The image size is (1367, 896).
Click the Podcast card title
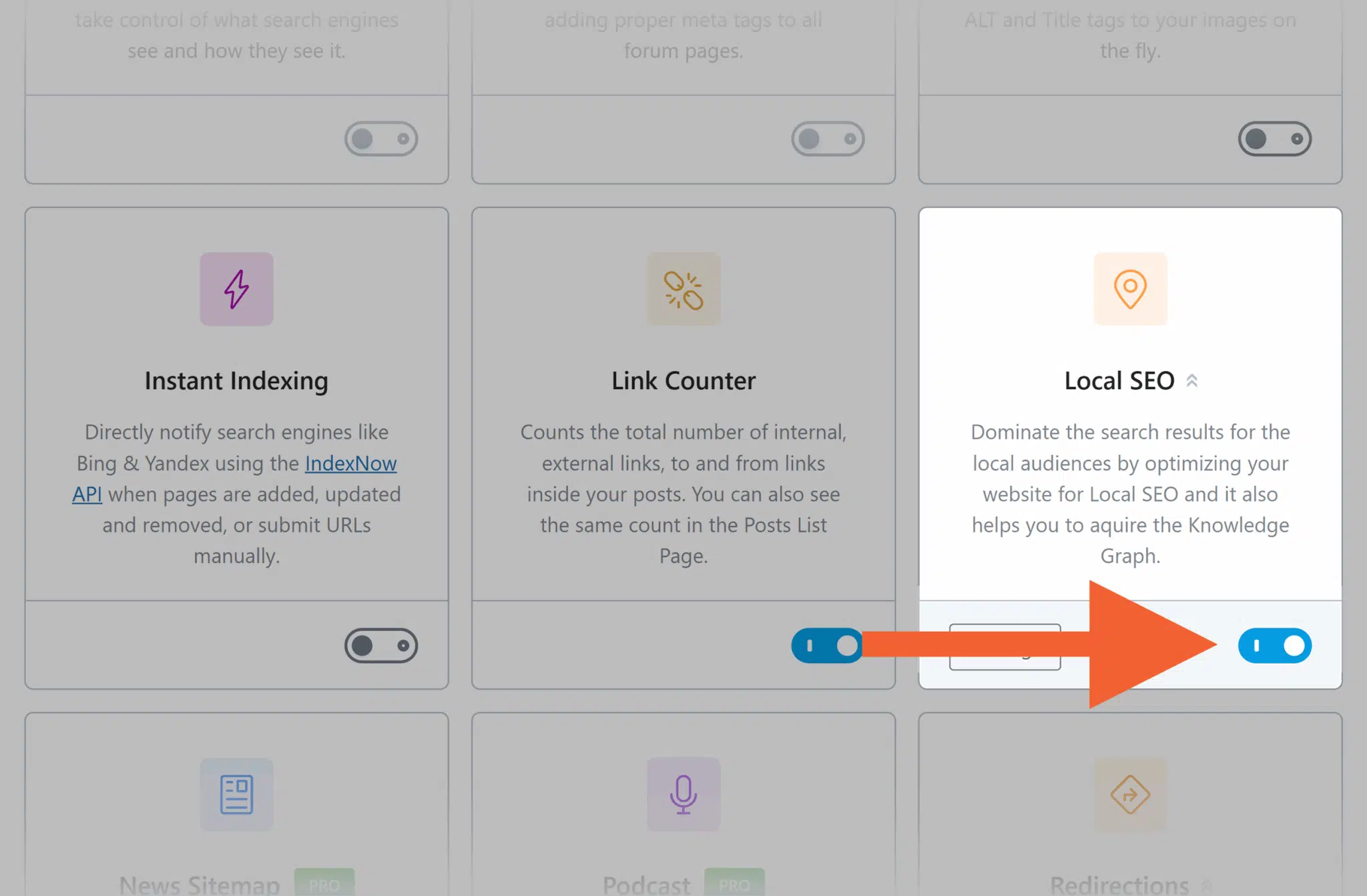(x=646, y=885)
